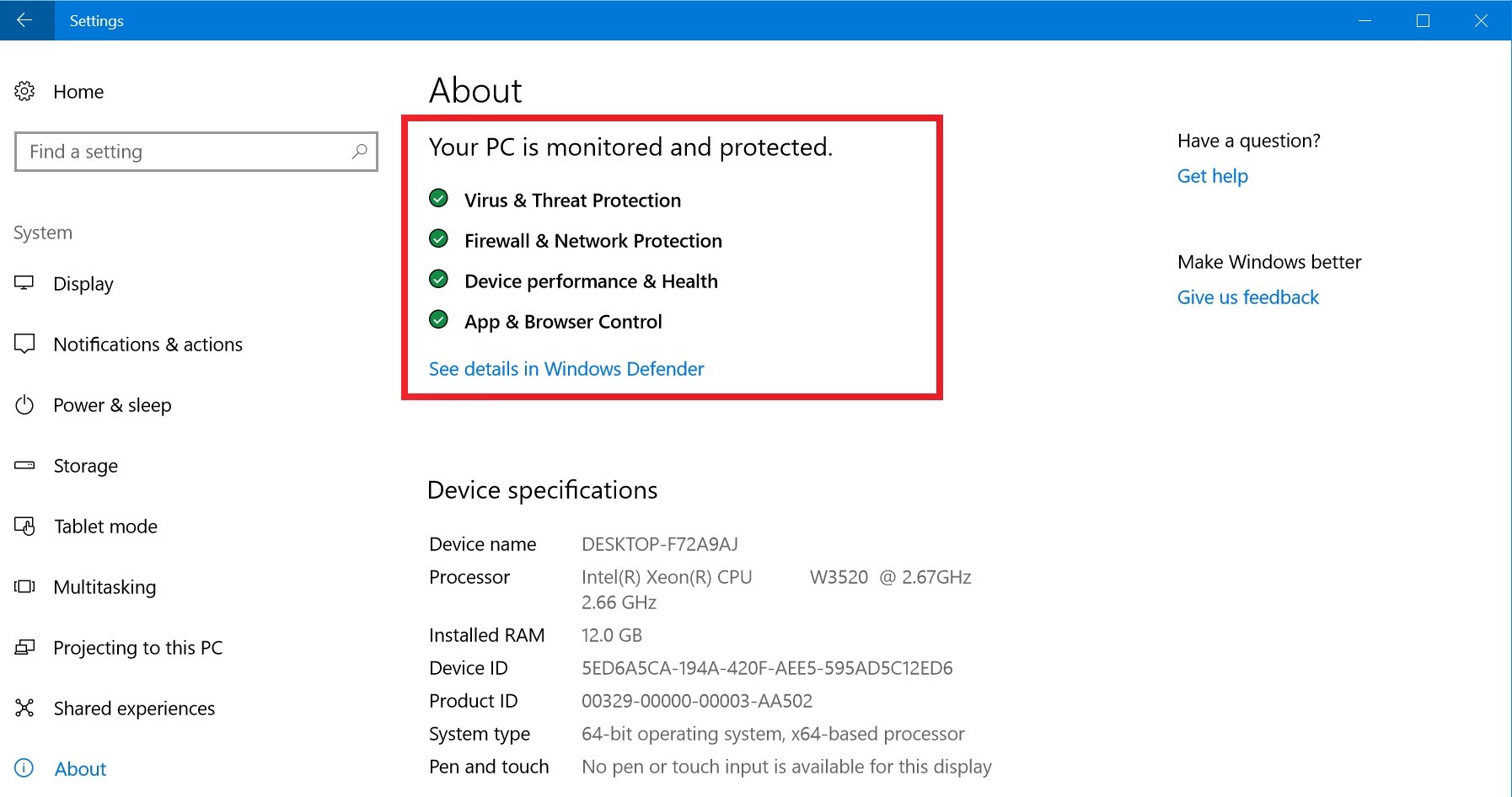Focus the Find a setting search box
The height and width of the screenshot is (797, 1512).
coord(185,152)
